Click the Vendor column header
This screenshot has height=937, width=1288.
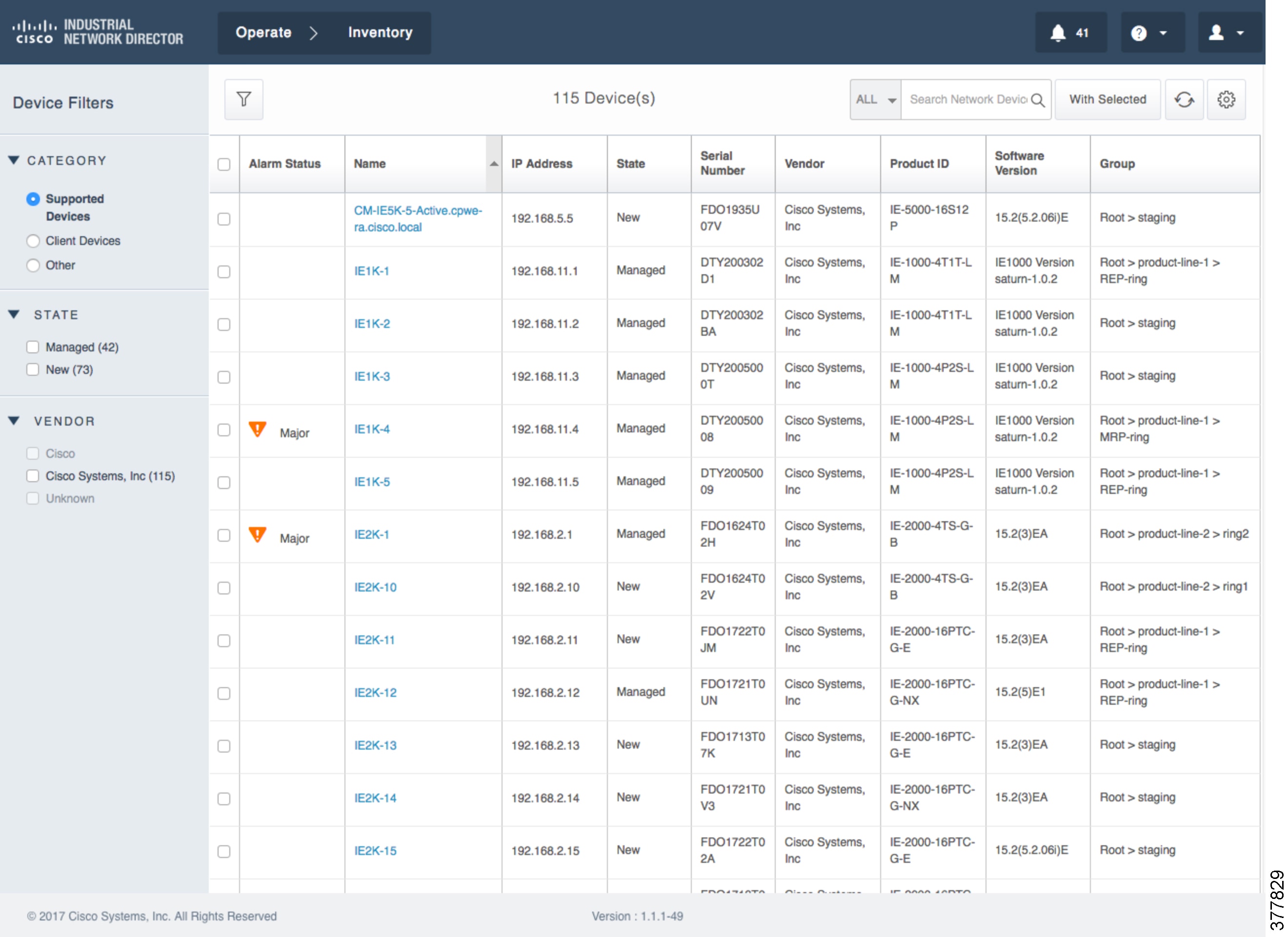click(x=804, y=163)
